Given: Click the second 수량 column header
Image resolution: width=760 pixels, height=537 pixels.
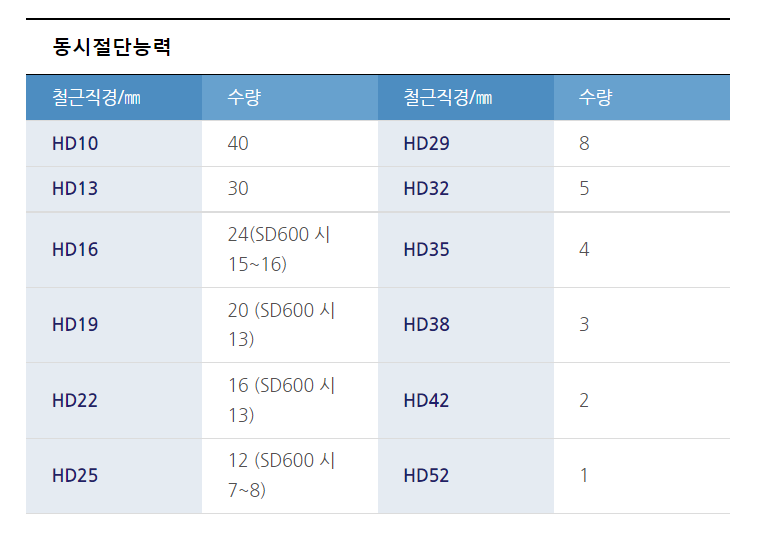Looking at the screenshot, I should point(642,97).
